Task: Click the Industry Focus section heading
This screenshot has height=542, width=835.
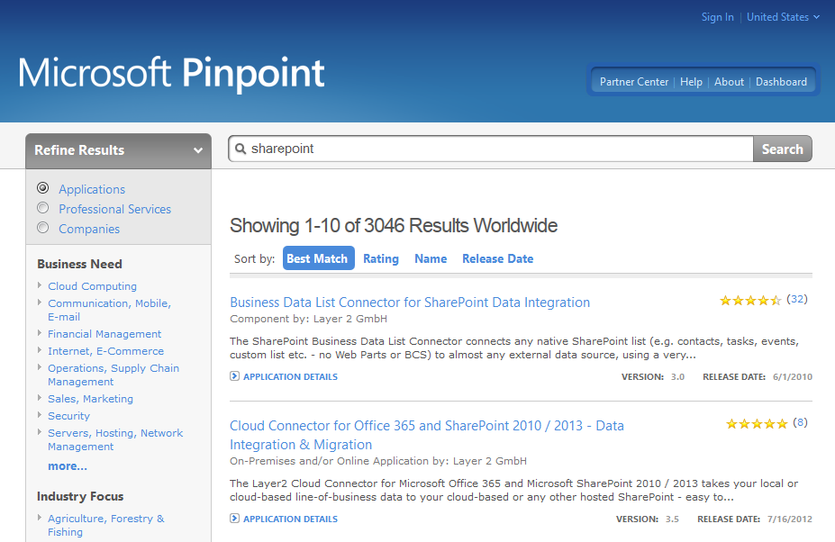Action: coord(80,496)
